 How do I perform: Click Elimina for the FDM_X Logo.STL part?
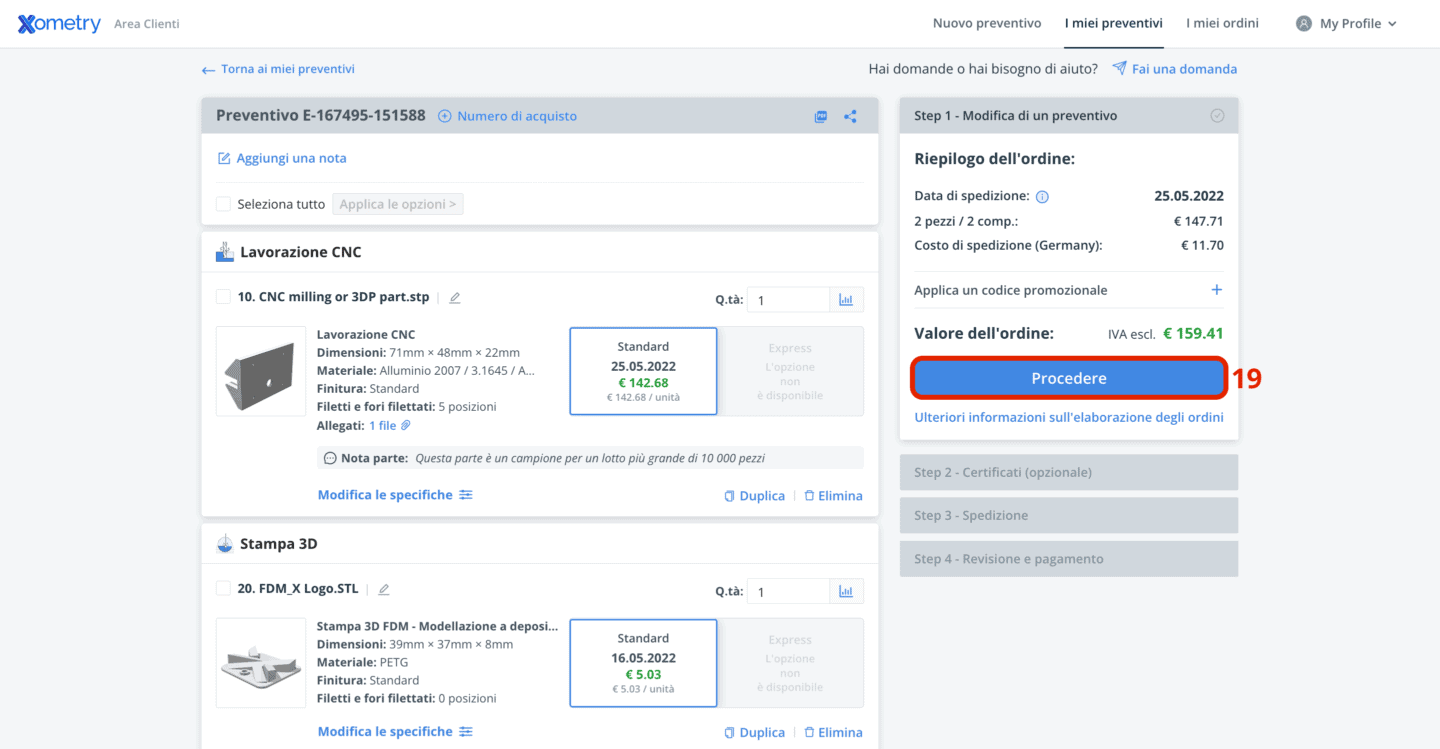pos(833,733)
